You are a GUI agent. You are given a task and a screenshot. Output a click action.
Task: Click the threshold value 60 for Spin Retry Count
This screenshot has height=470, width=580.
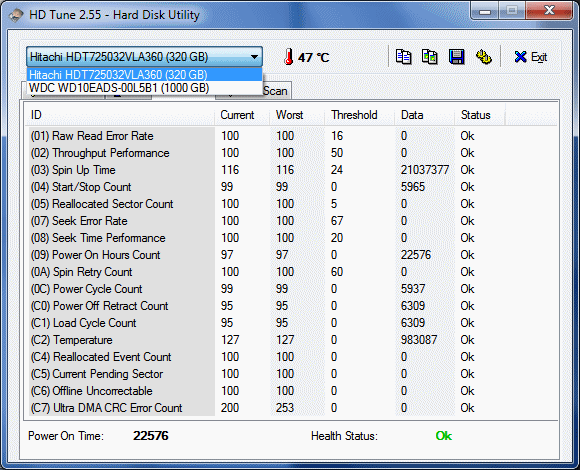coord(337,272)
